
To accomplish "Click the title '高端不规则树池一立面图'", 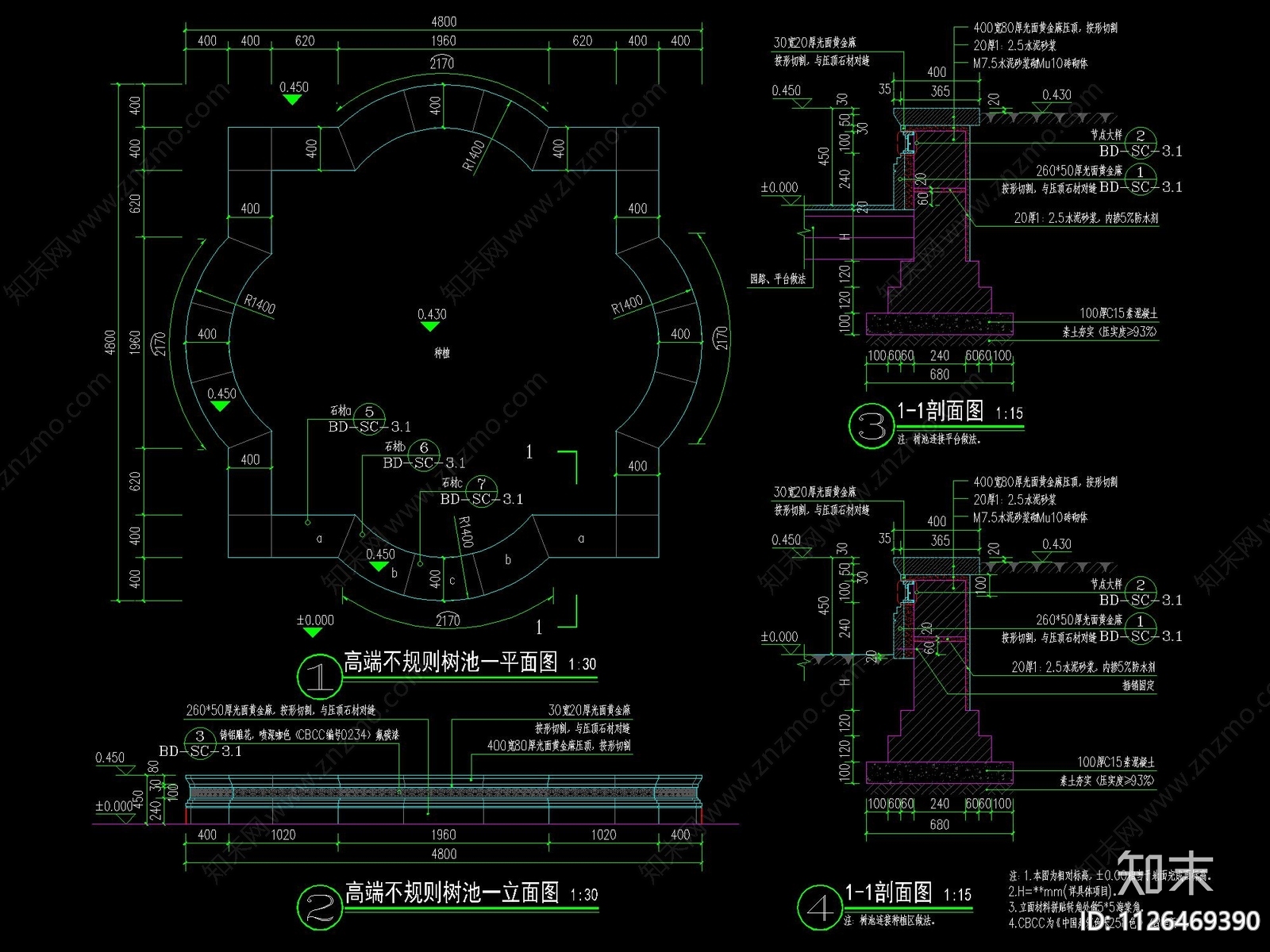I will [x=452, y=893].
